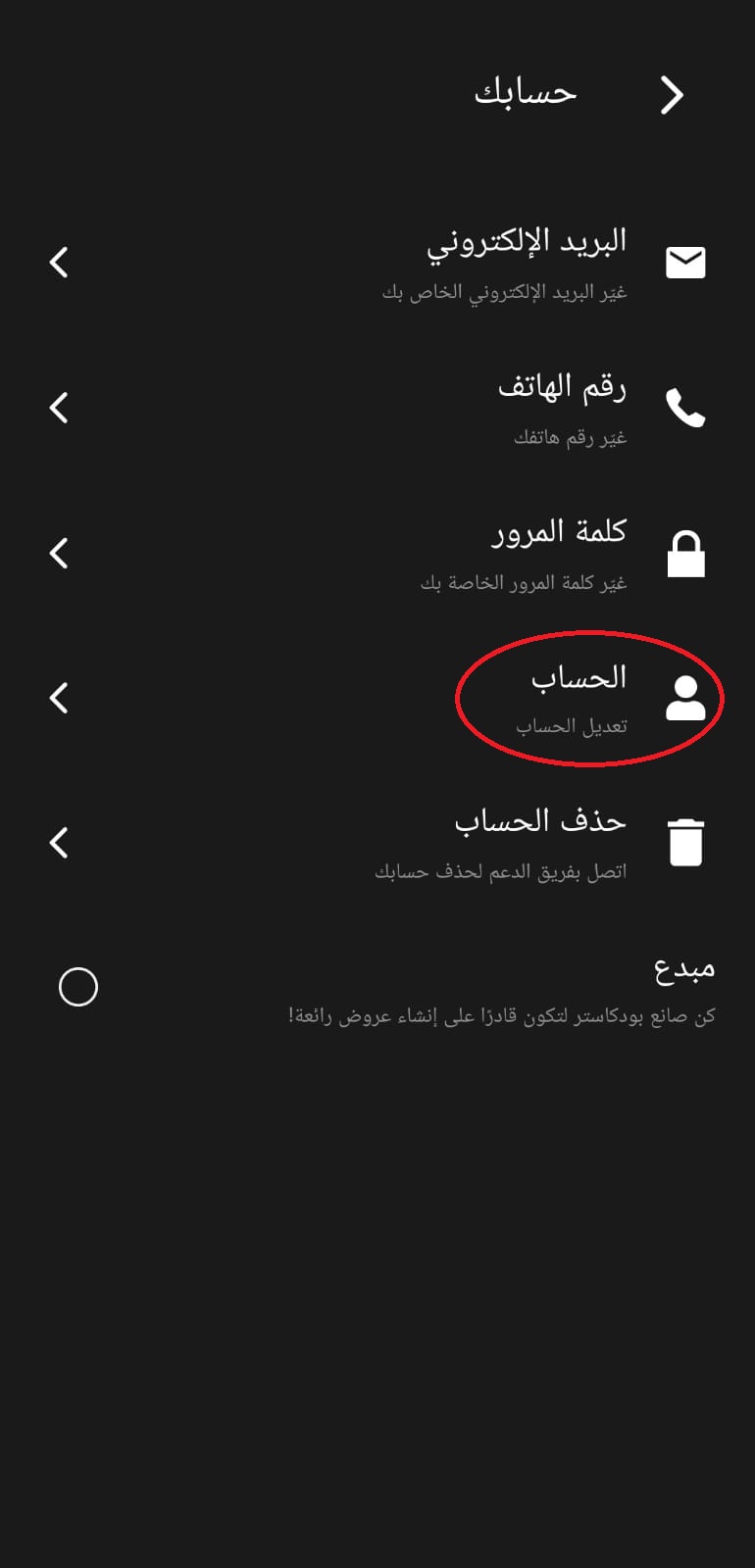Tap the حسابك page title
The width and height of the screenshot is (755, 1568).
[526, 93]
